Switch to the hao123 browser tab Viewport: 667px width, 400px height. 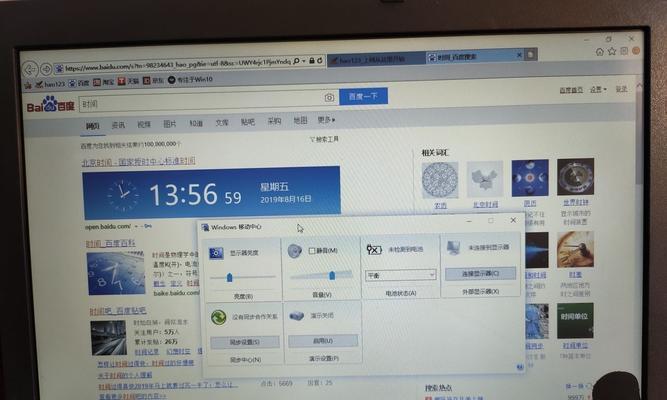click(376, 60)
